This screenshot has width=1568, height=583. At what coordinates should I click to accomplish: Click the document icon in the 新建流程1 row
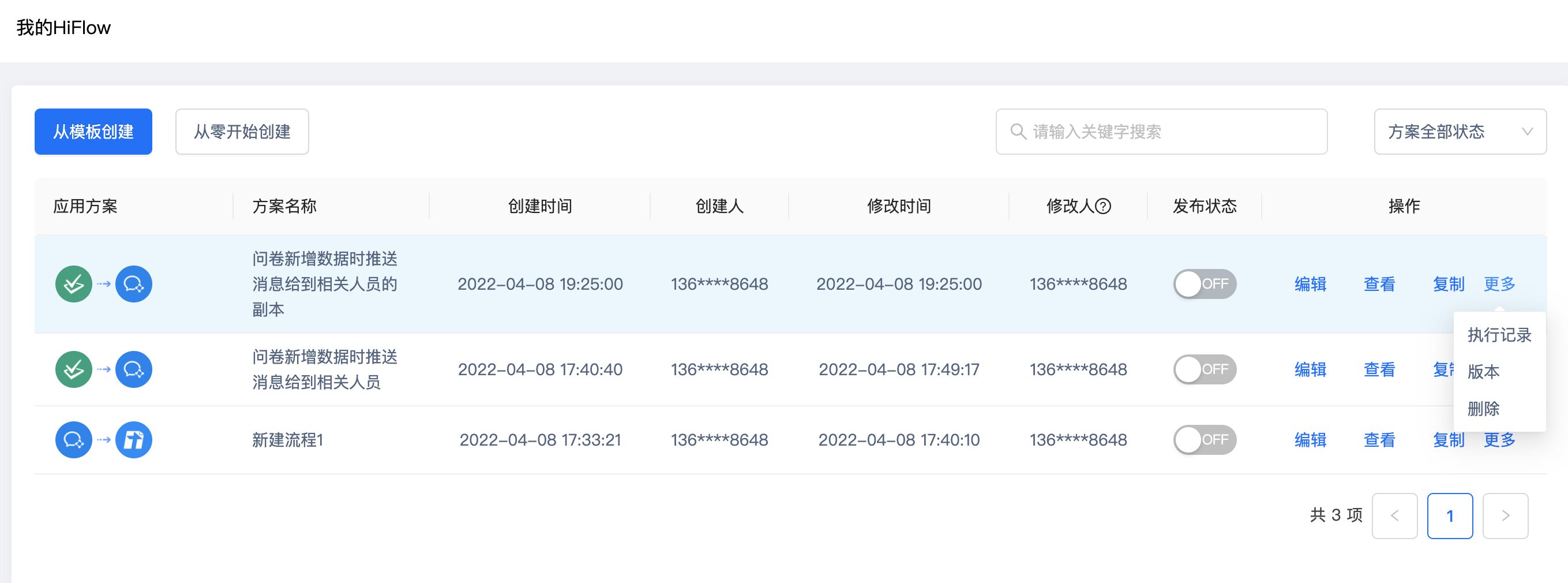pyautogui.click(x=134, y=440)
